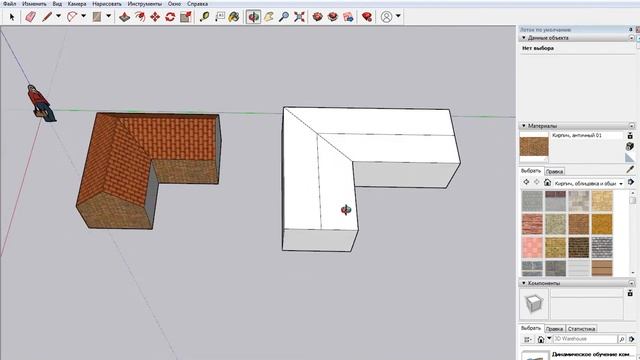Select the Push/Pull tool
The image size is (640, 360).
(x=124, y=17)
